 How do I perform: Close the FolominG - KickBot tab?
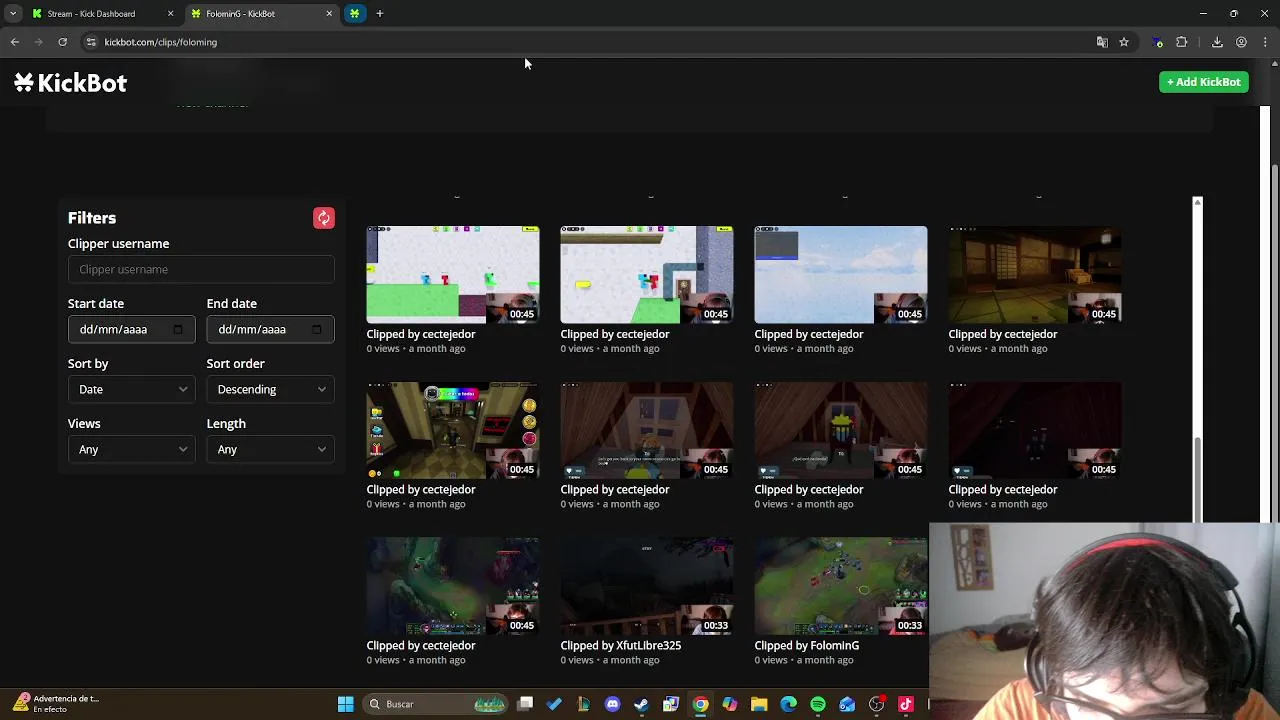[x=329, y=14]
